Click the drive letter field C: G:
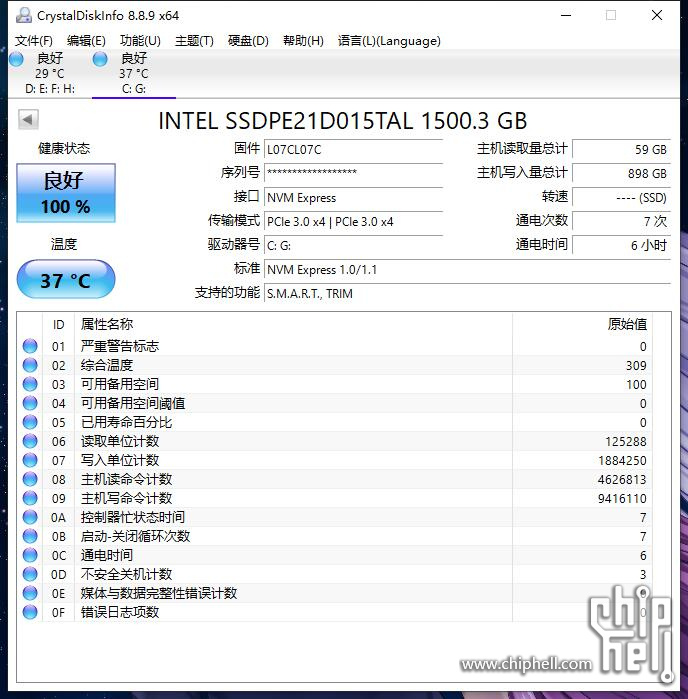 point(353,246)
